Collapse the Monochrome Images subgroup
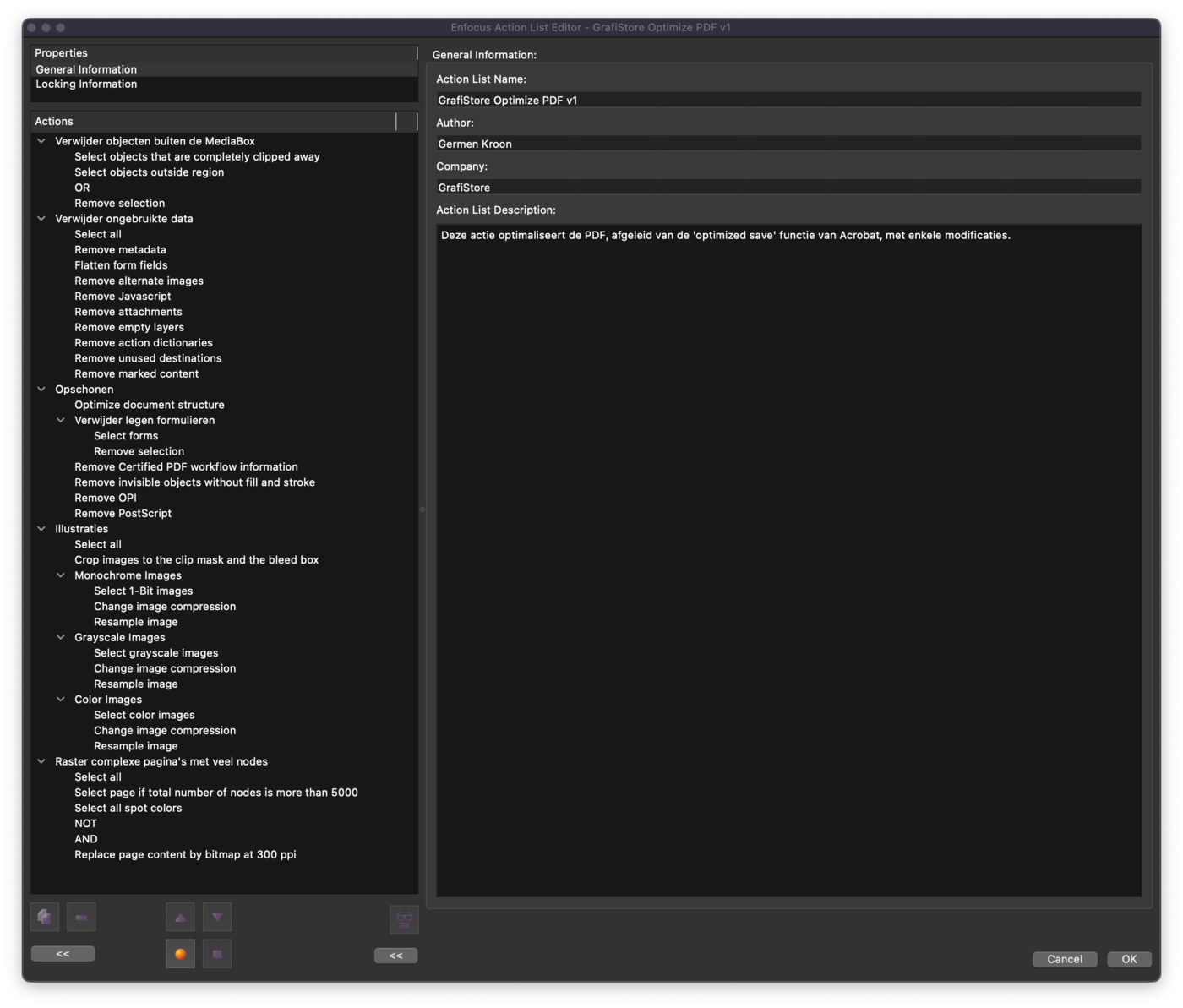 pyautogui.click(x=61, y=575)
